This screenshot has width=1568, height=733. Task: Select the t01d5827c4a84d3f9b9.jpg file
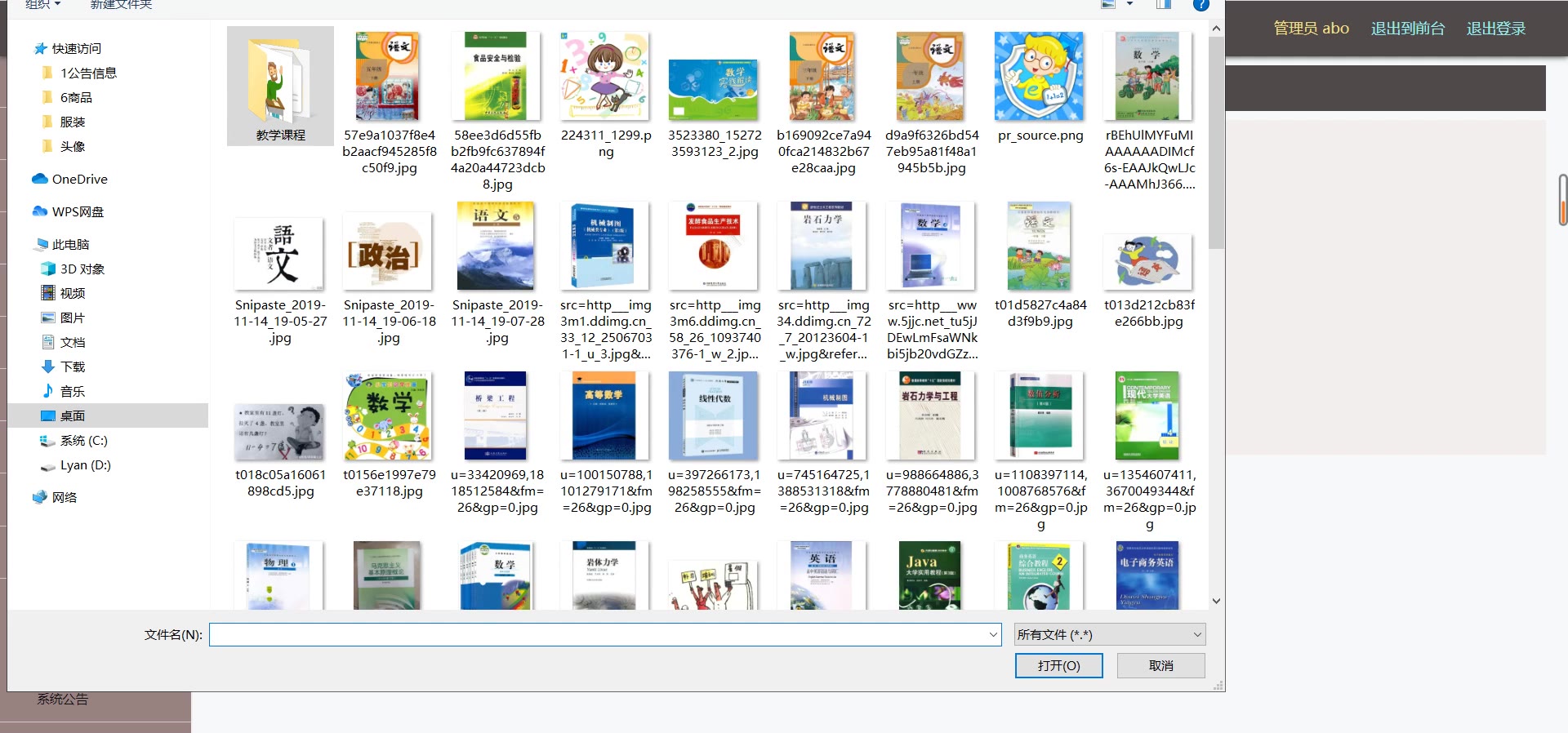[x=1040, y=265]
